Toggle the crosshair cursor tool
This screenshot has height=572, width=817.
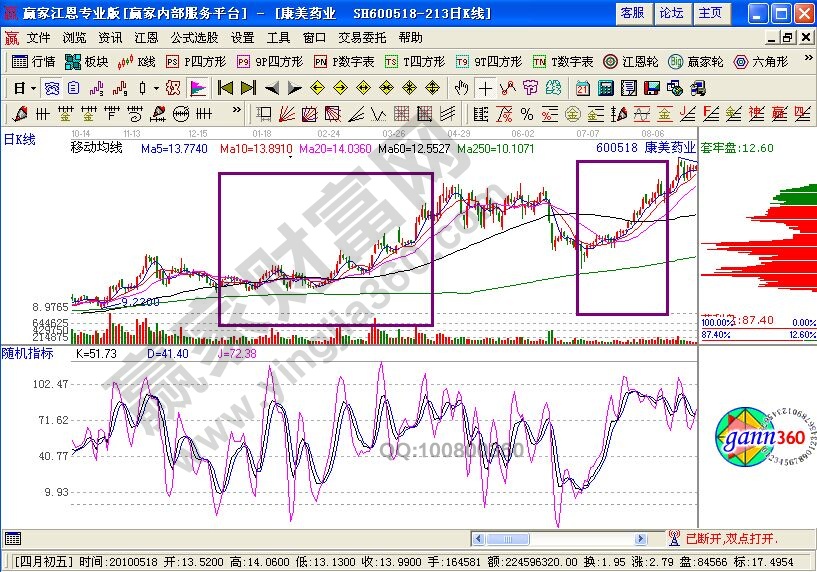(486, 87)
